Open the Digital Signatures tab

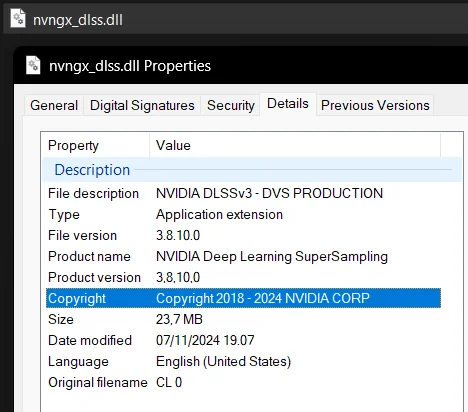coord(142,105)
